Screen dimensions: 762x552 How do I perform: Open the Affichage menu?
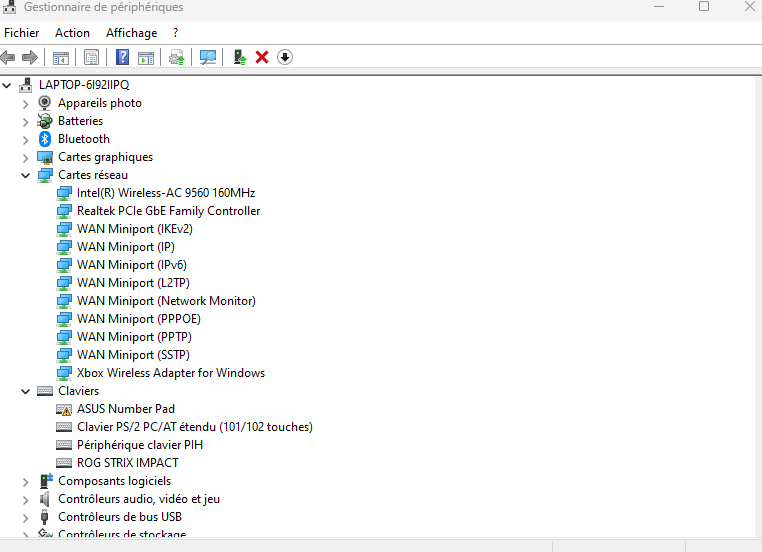pos(132,33)
